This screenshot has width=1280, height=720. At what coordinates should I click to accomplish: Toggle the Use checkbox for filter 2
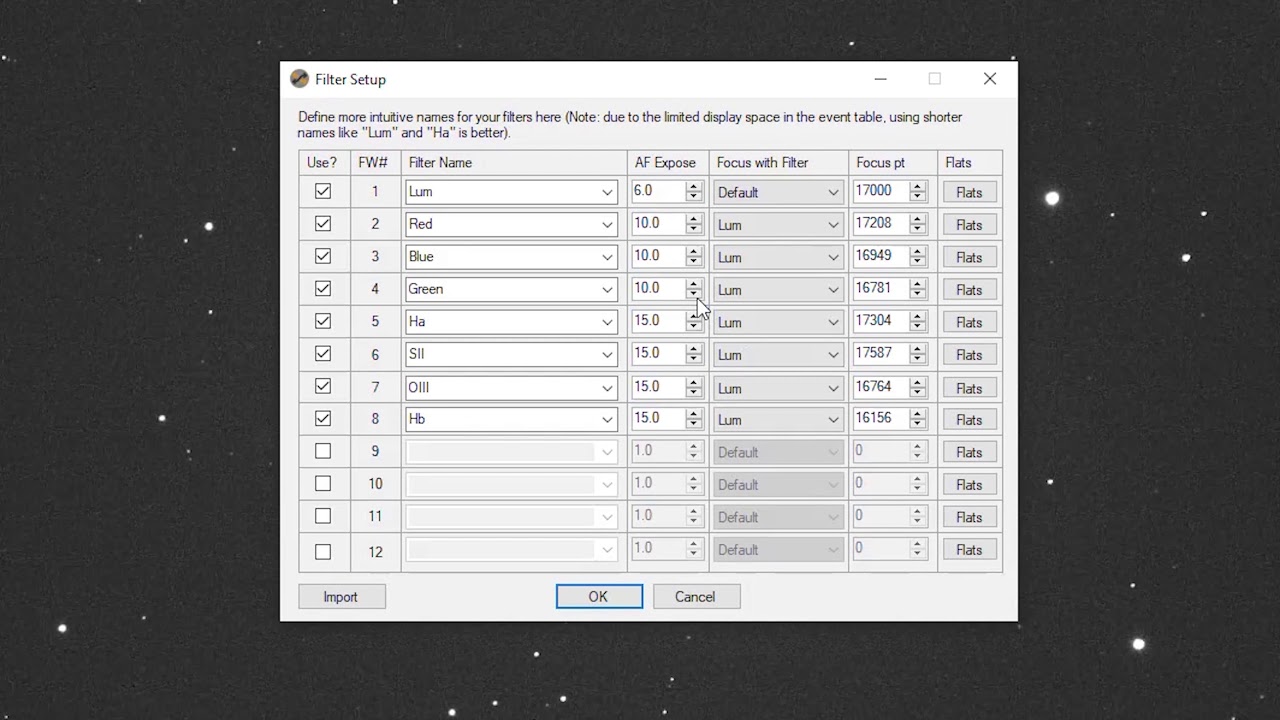coord(323,224)
